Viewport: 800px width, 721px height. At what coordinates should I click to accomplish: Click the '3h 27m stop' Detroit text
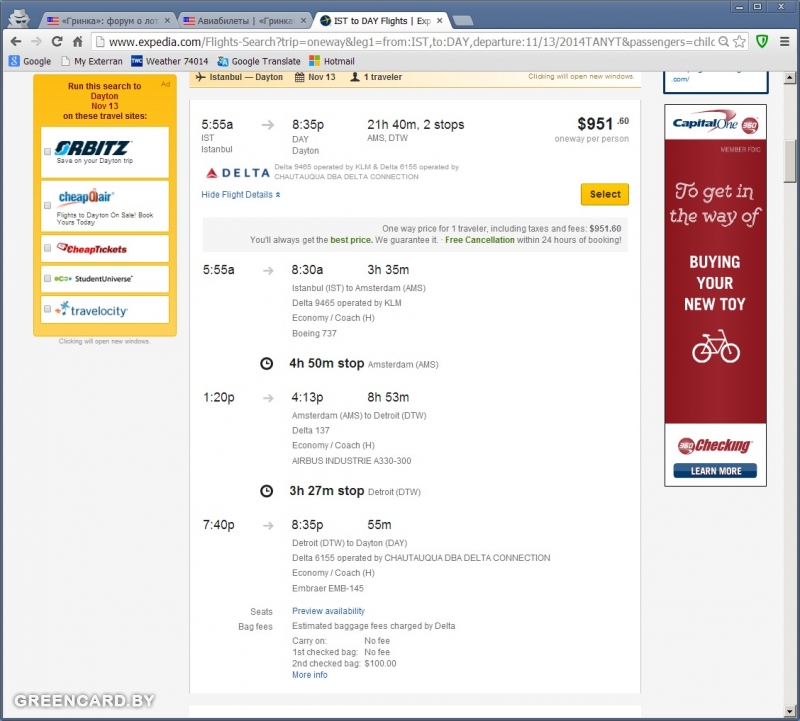click(x=327, y=491)
